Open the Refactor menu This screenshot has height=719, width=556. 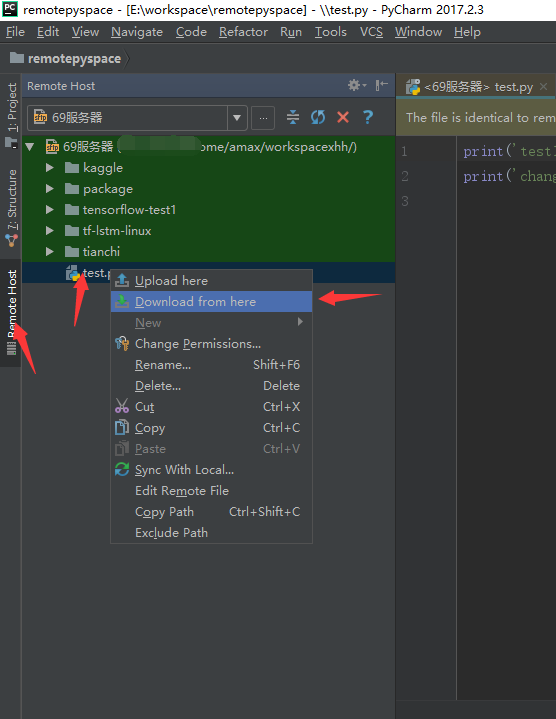243,32
